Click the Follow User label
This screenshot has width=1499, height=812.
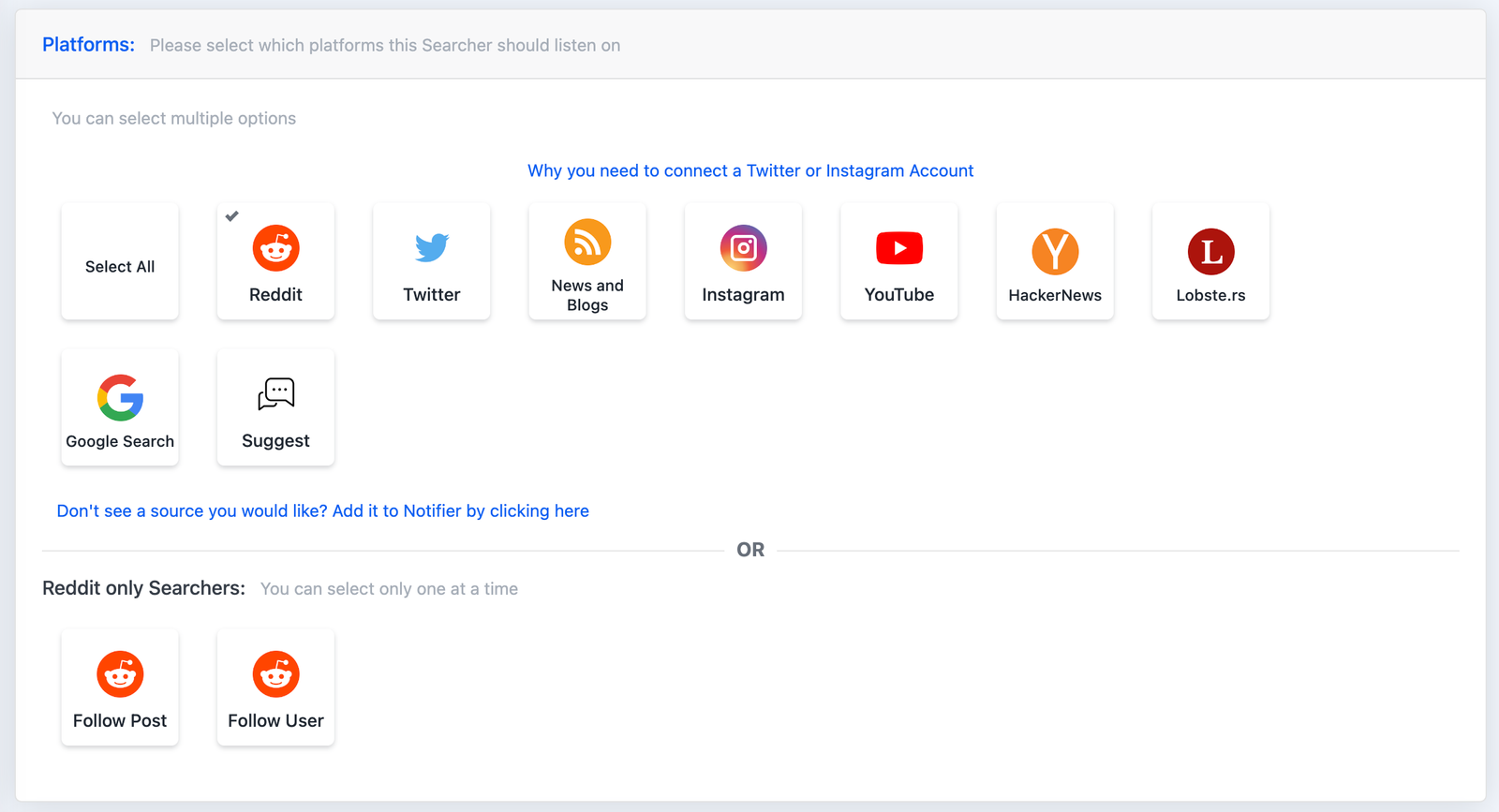(x=275, y=721)
